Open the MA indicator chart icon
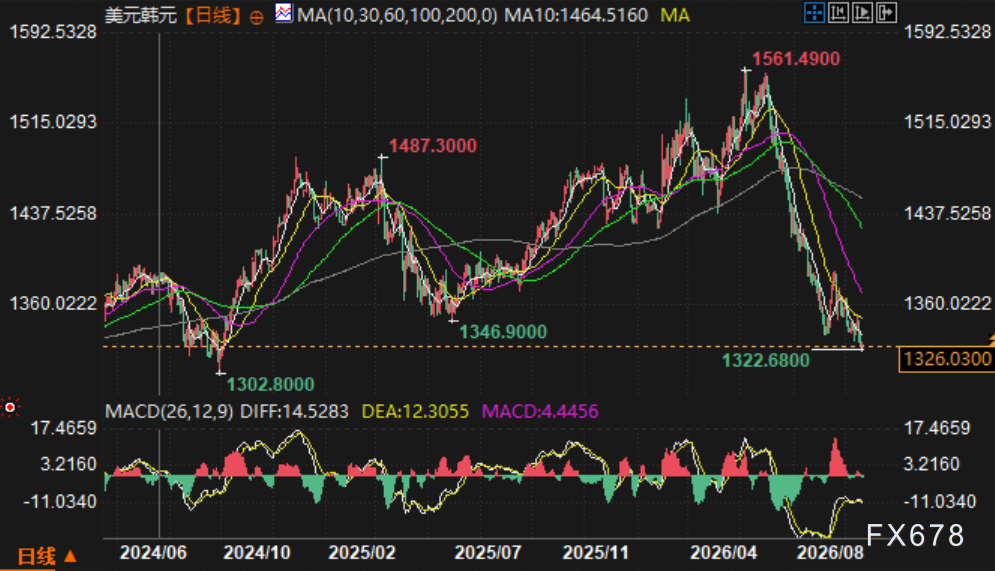 click(284, 13)
